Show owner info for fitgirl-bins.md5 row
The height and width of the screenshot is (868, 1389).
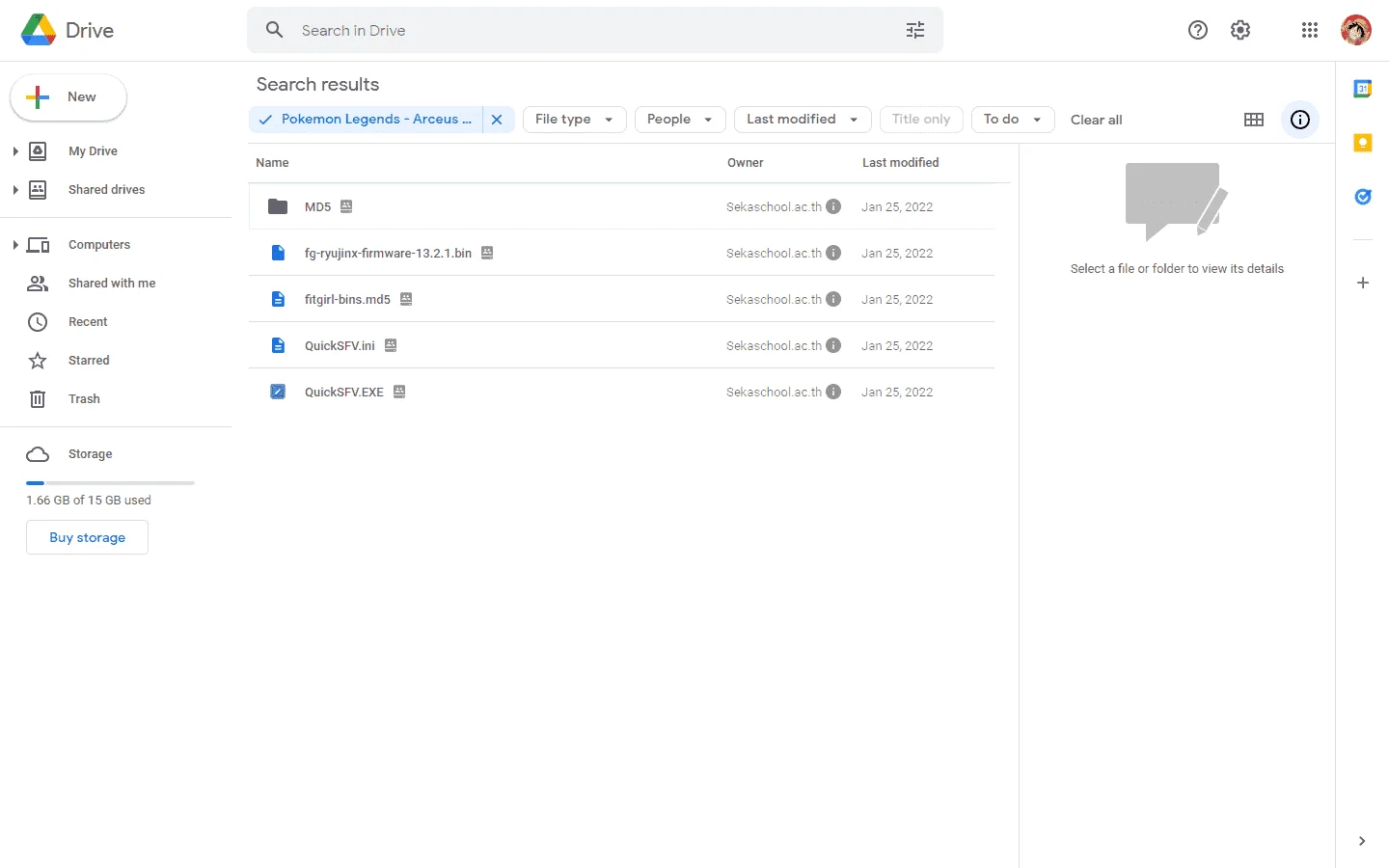[x=833, y=299]
